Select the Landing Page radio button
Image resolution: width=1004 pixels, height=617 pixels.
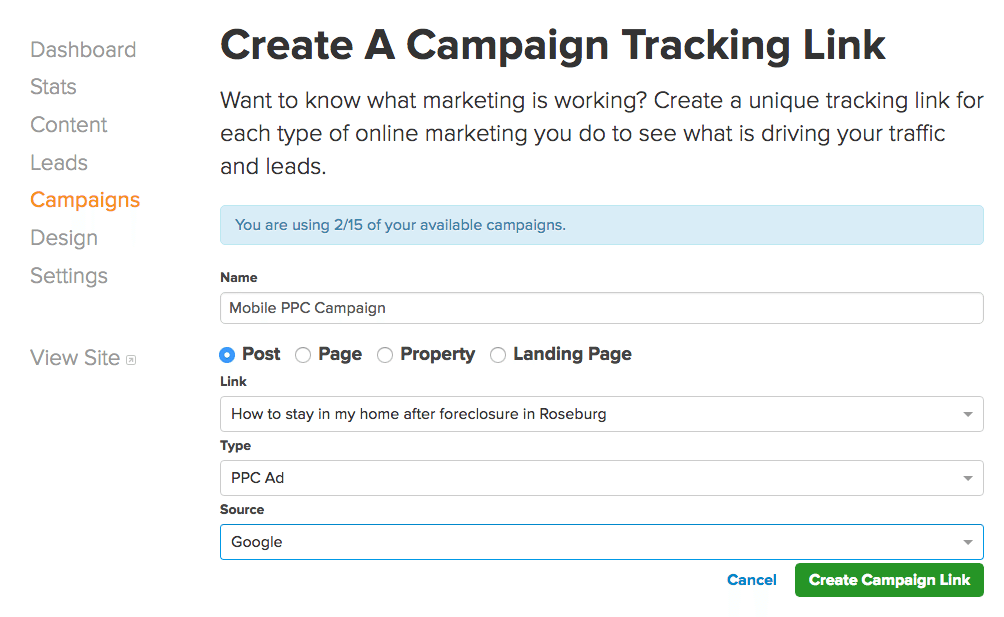tap(498, 355)
